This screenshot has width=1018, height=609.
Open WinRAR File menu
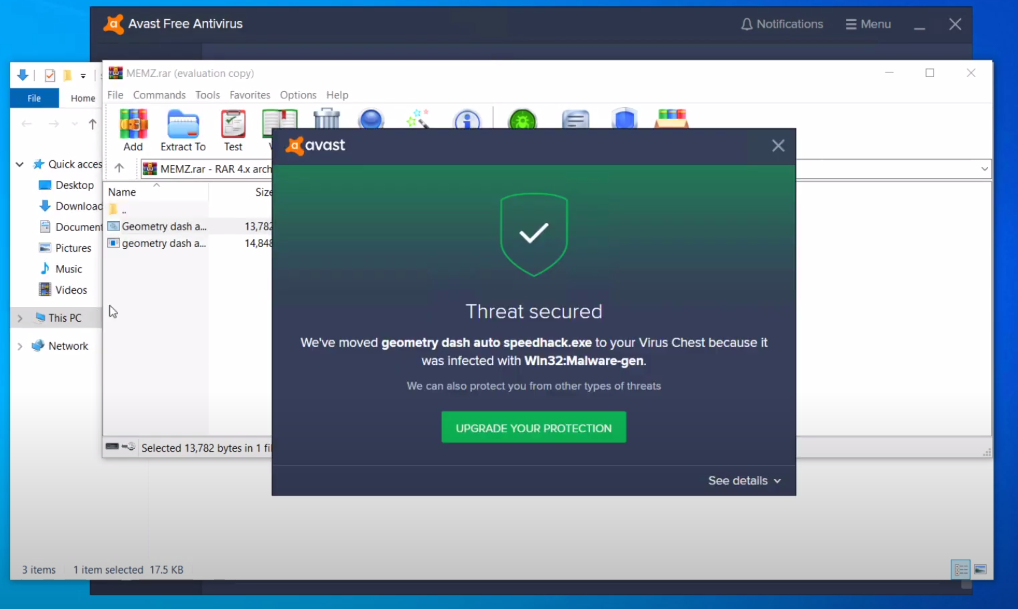(115, 95)
